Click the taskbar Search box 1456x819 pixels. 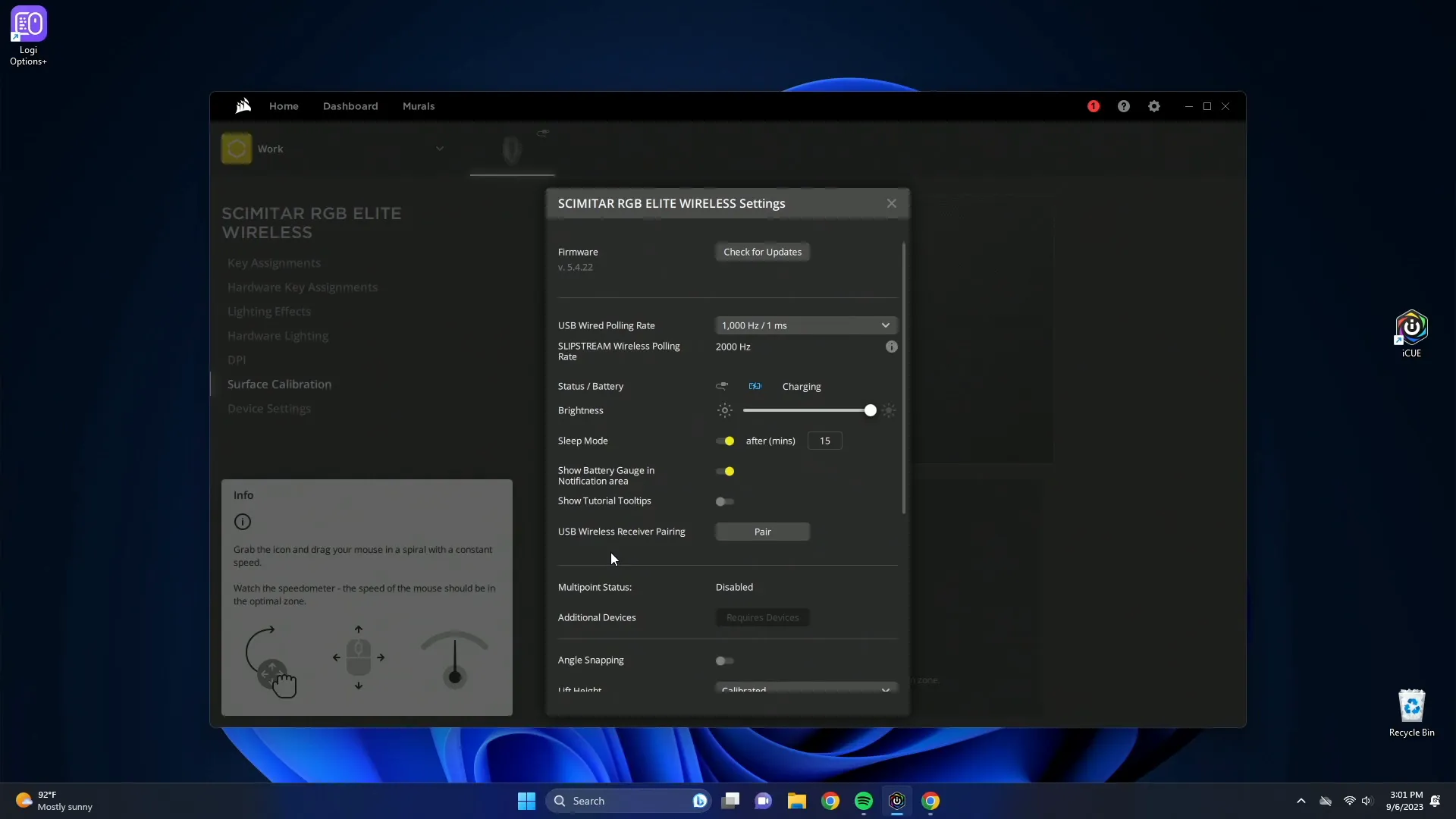pyautogui.click(x=628, y=801)
